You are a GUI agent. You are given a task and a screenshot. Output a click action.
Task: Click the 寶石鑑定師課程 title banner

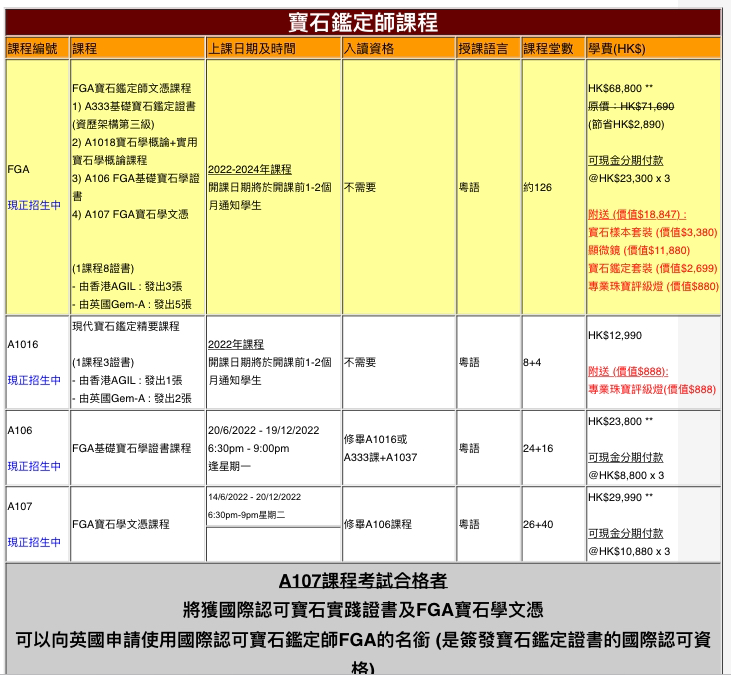coord(363,23)
